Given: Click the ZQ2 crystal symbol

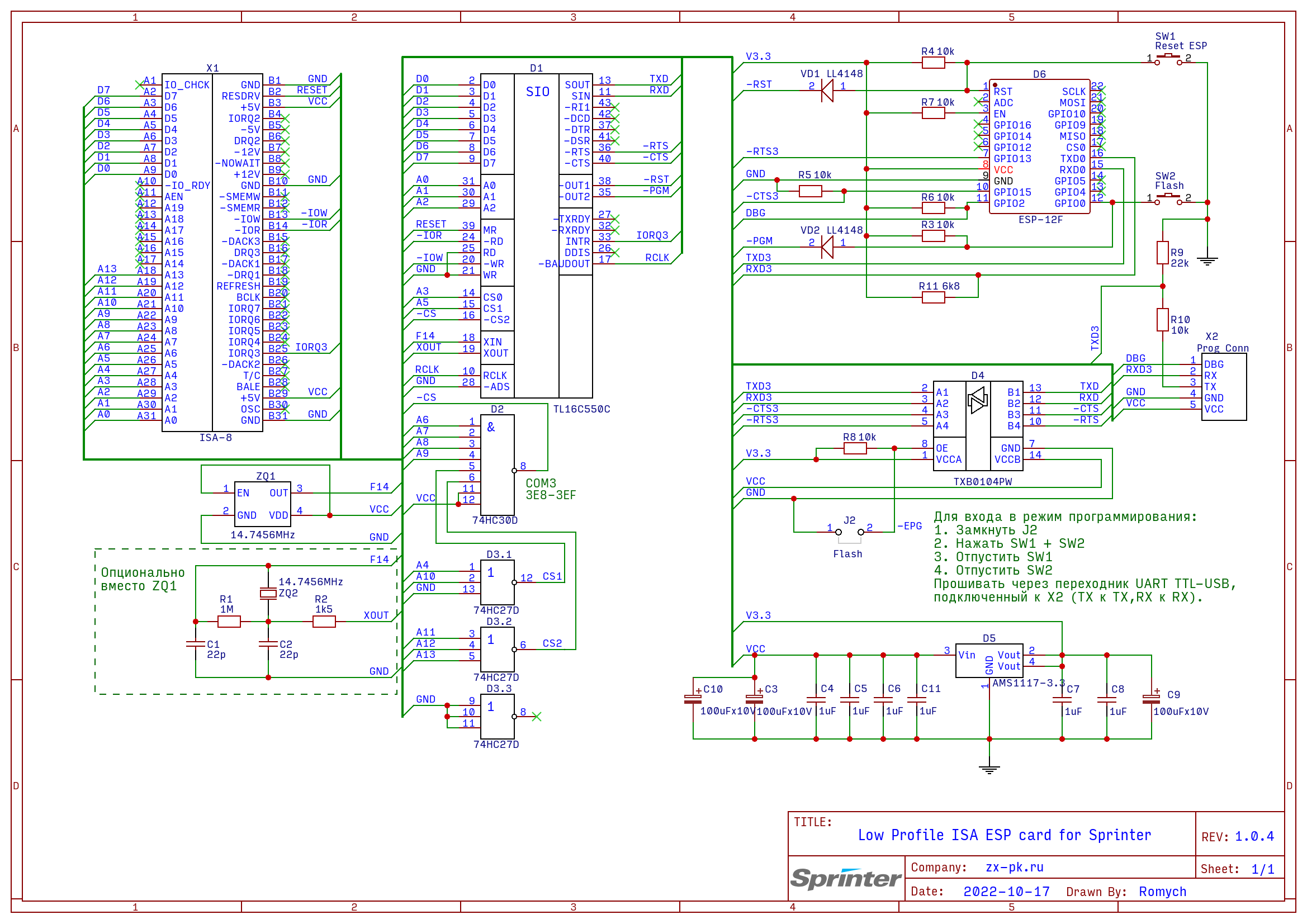Looking at the screenshot, I should pyautogui.click(x=268, y=594).
